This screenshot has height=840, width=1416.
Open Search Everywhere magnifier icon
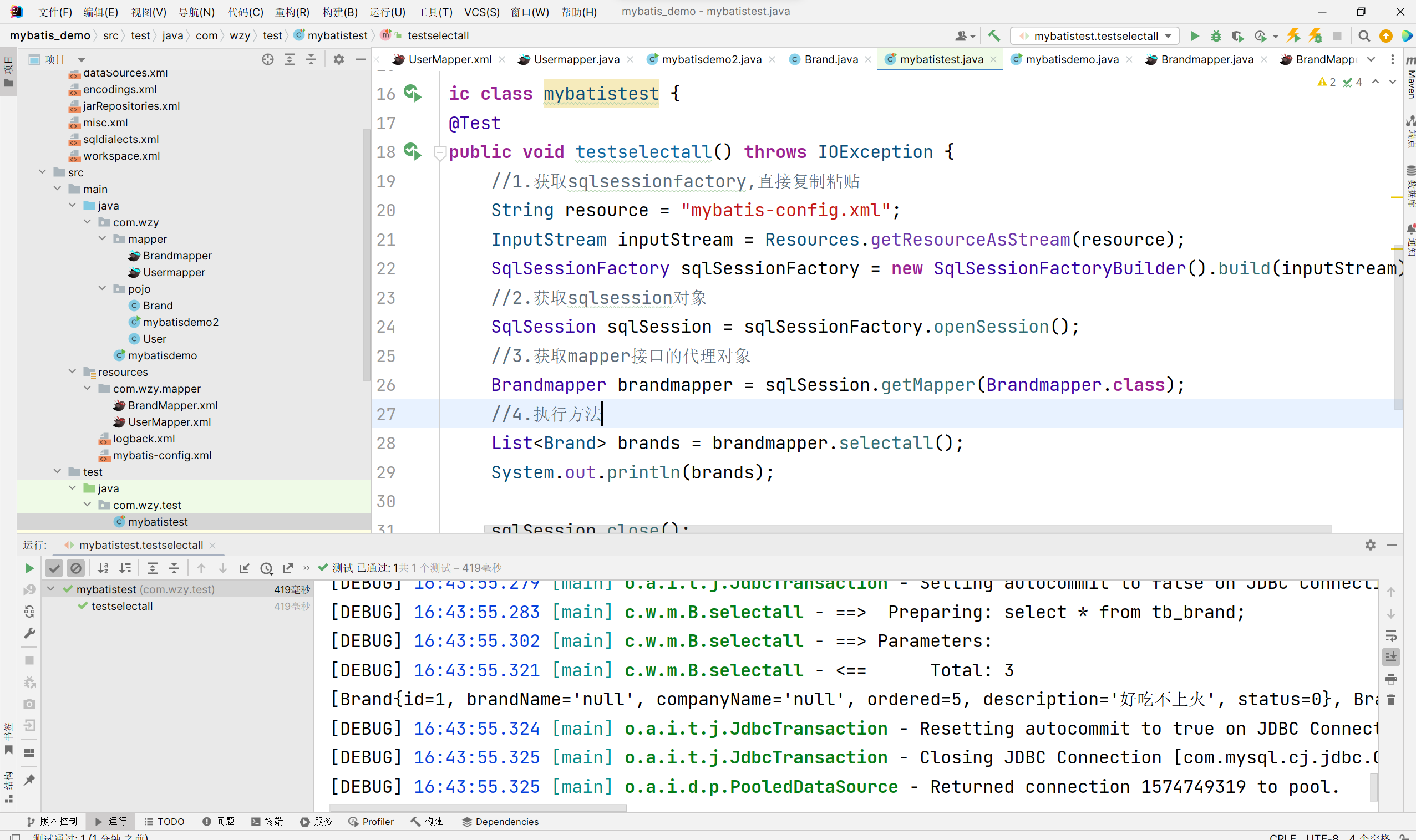pos(1364,36)
